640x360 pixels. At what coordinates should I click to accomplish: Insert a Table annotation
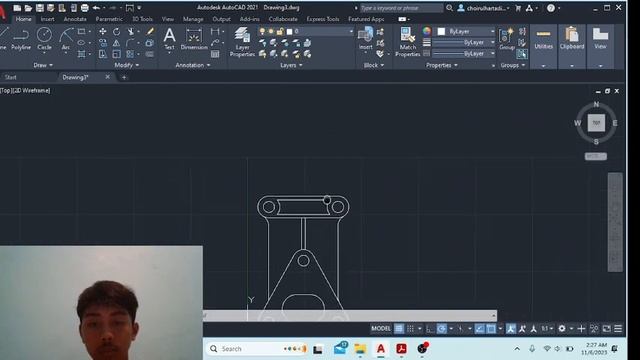pos(215,54)
